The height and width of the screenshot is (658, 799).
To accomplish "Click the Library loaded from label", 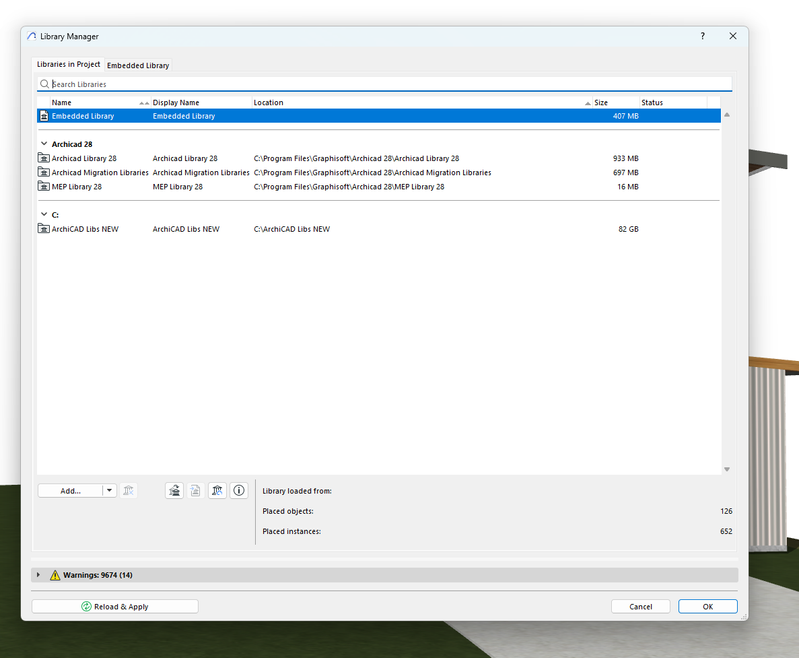I will tap(297, 491).
